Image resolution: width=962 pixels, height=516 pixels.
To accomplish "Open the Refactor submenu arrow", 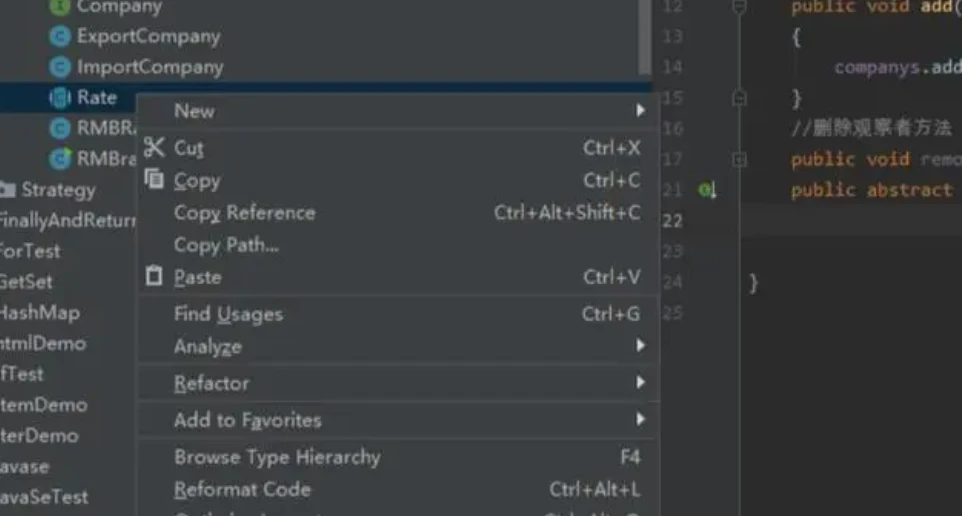I will 640,382.
